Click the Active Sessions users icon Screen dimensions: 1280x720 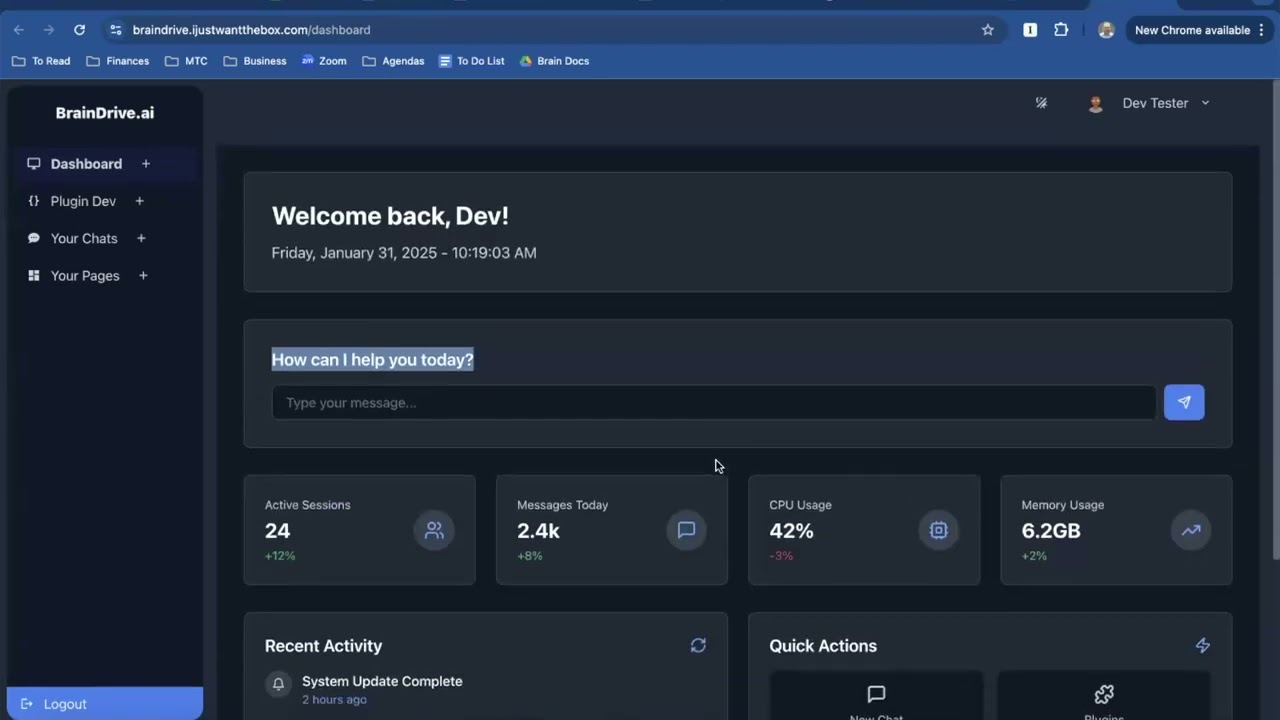click(x=434, y=530)
